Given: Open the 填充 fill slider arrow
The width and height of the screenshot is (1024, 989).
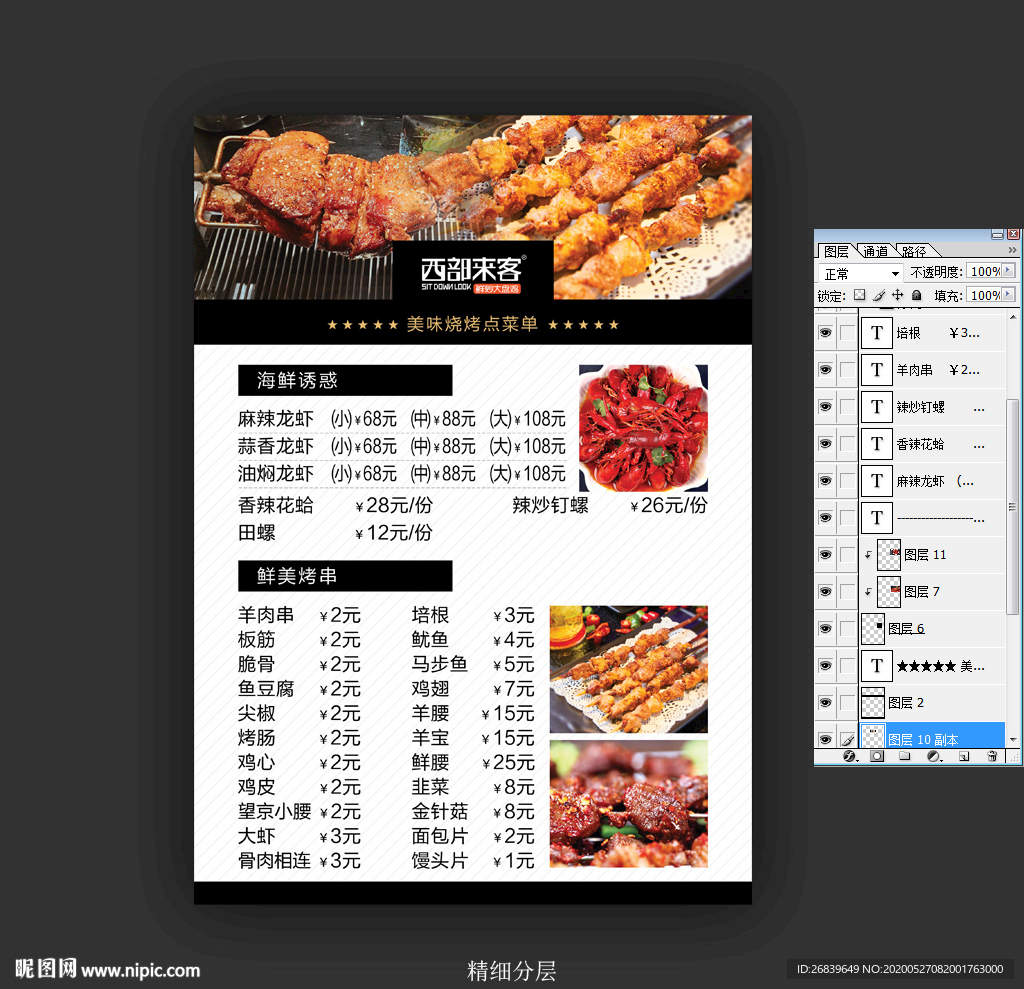Looking at the screenshot, I should click(1008, 295).
